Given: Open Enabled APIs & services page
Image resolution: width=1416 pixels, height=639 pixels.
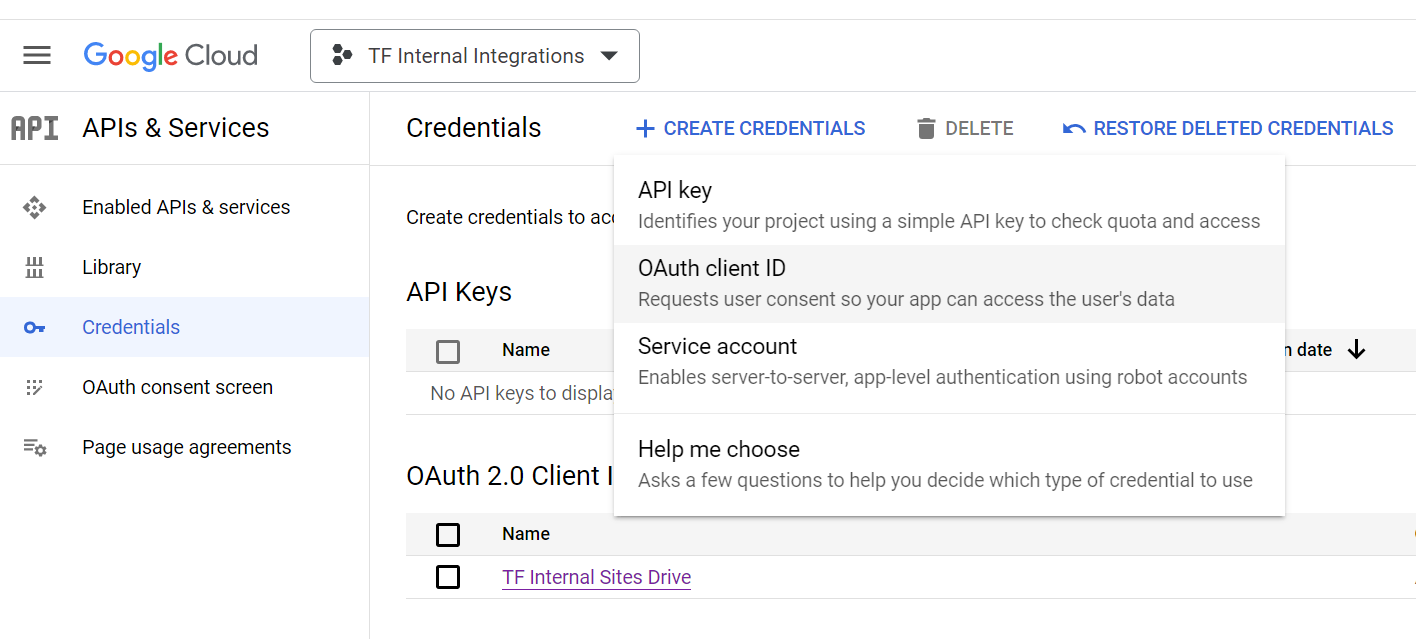Looking at the screenshot, I should click(185, 207).
